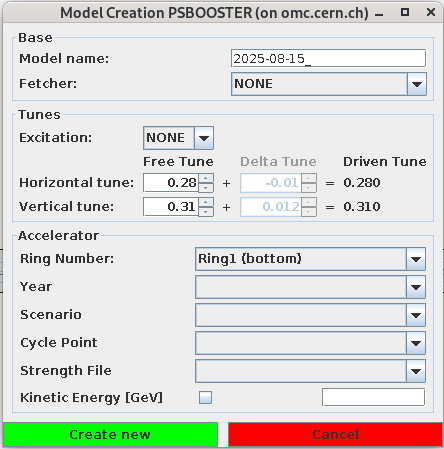The height and width of the screenshot is (449, 444).
Task: Click the Horizontal tune free tune field
Action: pos(171,183)
